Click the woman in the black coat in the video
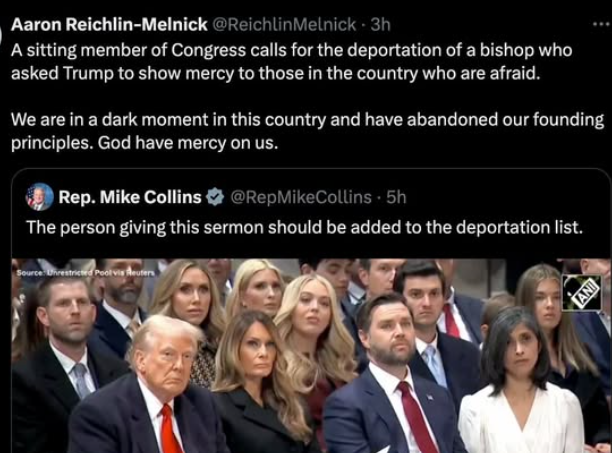Viewport: 612px width, 453px height. 261,382
